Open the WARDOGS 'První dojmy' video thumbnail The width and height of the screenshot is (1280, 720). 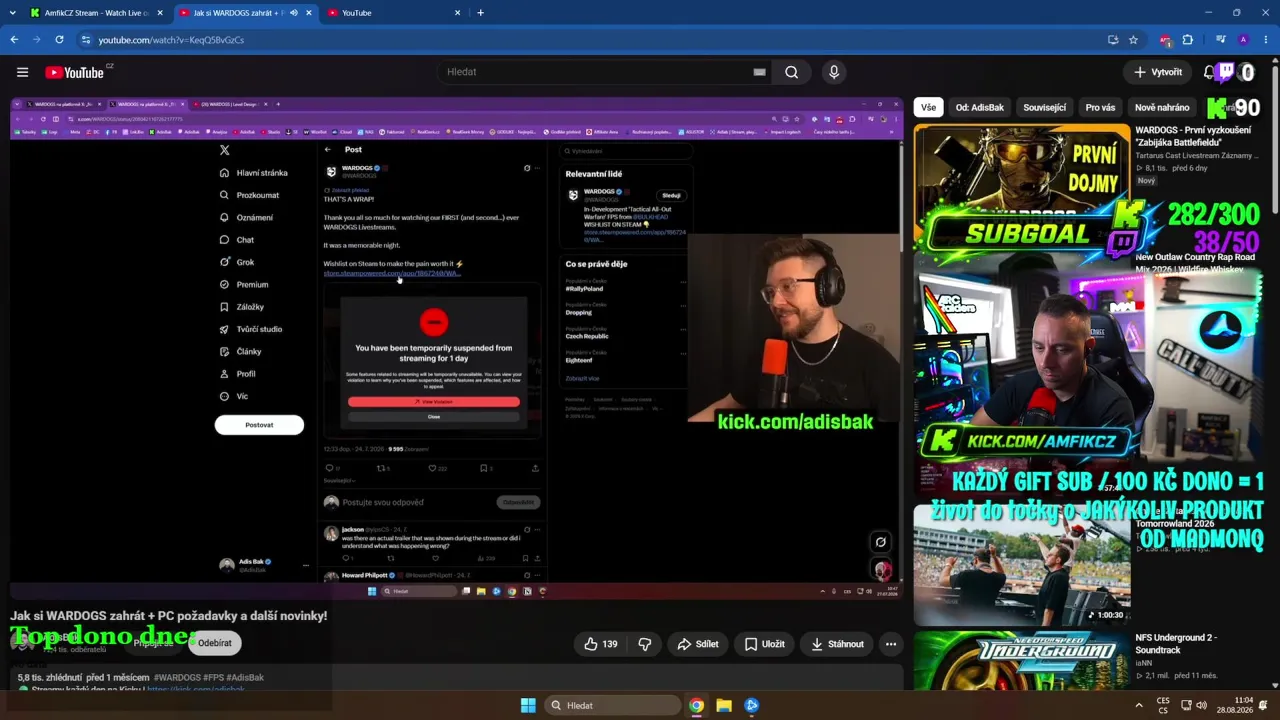click(x=1021, y=187)
